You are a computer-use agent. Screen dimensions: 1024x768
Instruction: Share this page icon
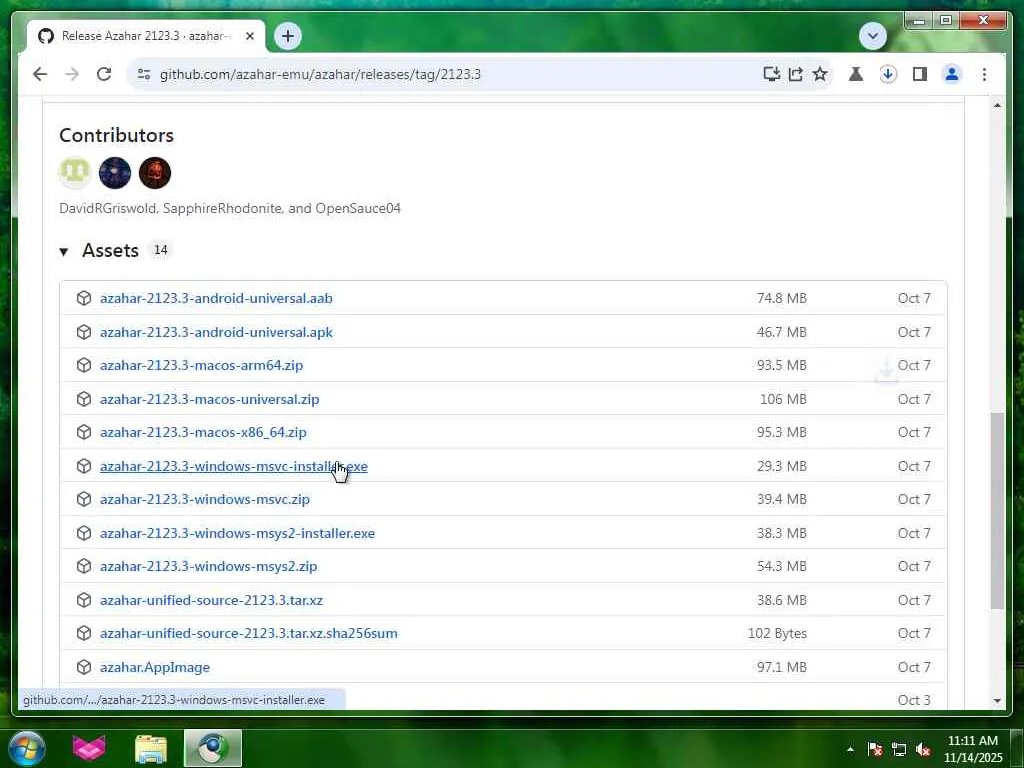point(795,74)
